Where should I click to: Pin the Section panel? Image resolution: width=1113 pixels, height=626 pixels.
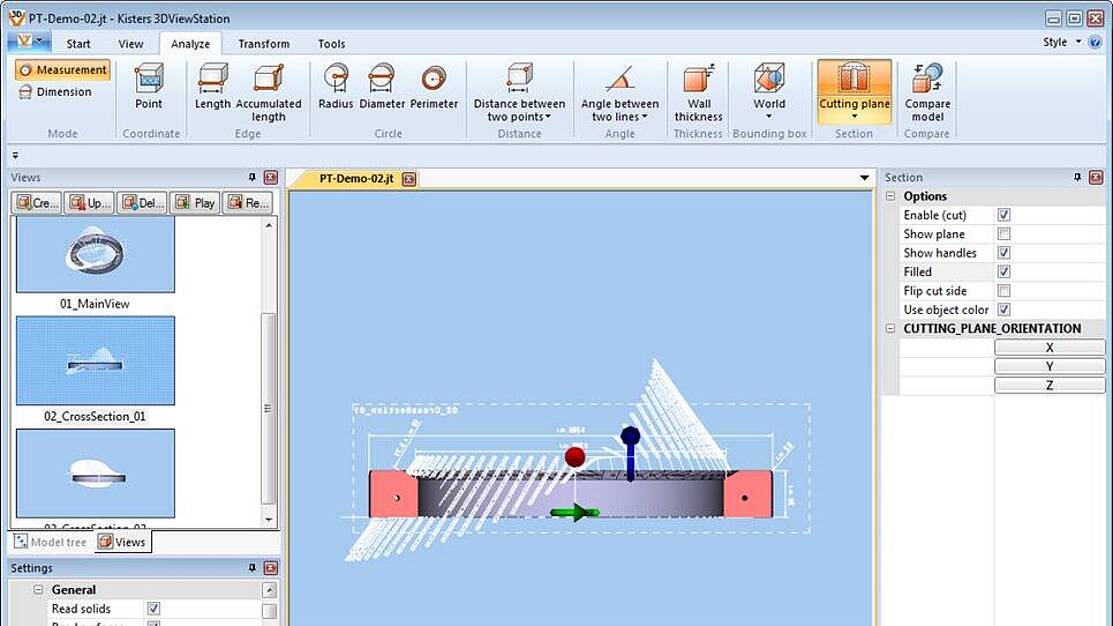point(1078,177)
